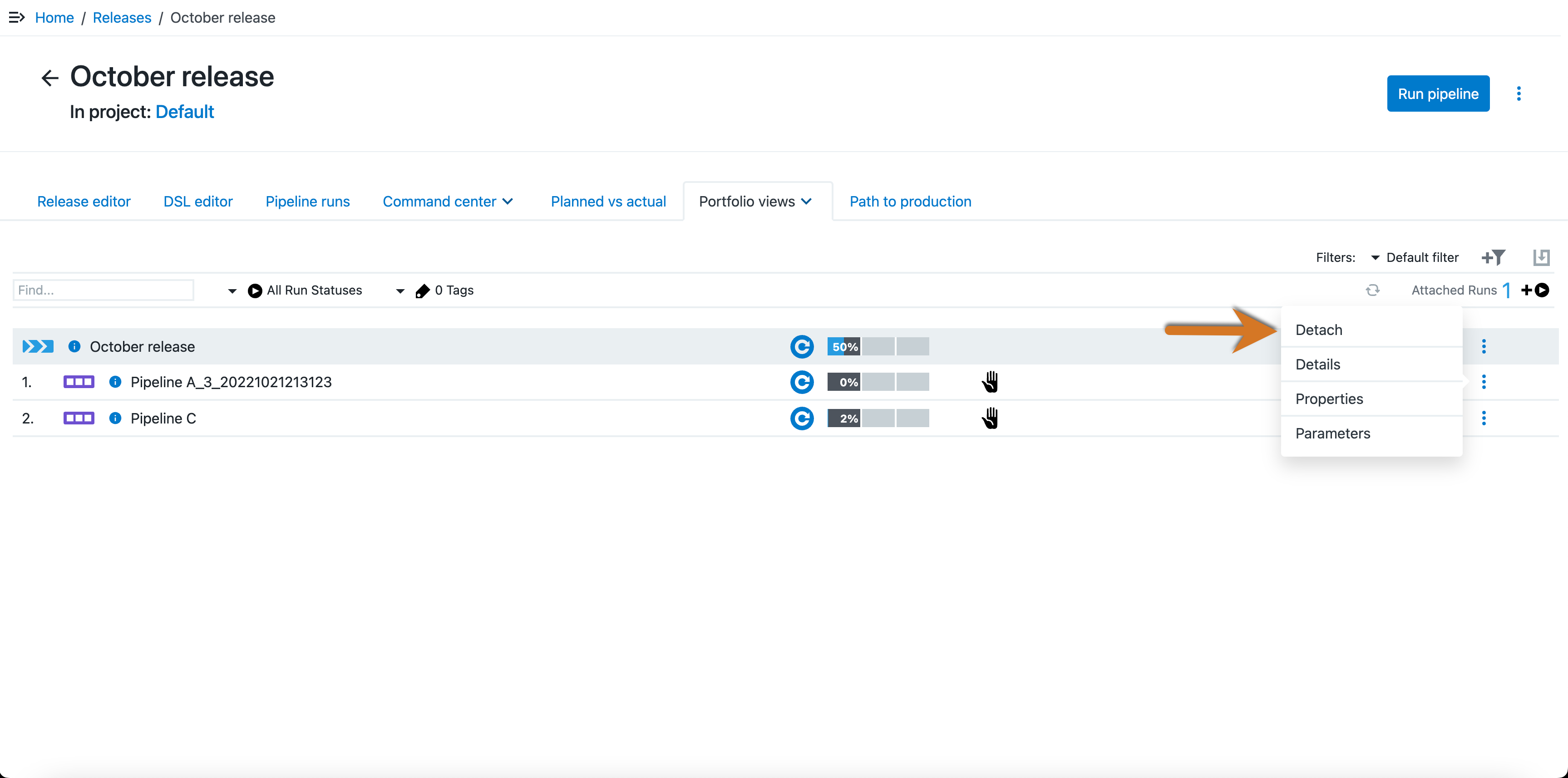Select Details from the context menu

coord(1371,364)
